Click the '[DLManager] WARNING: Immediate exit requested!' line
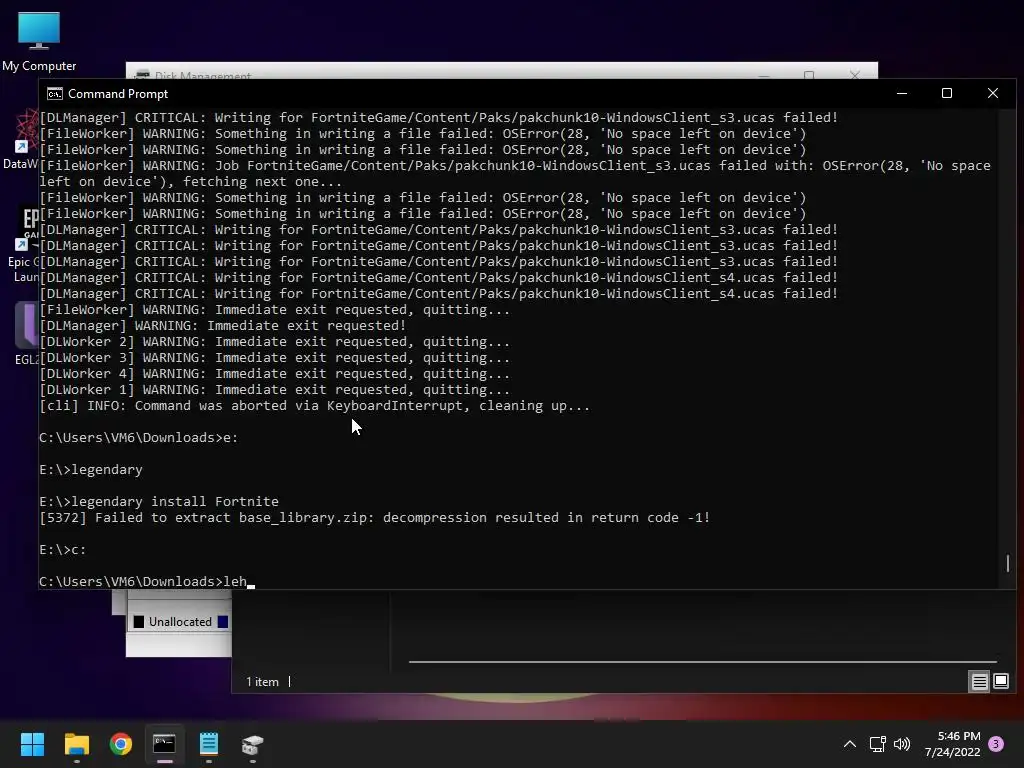 [222, 325]
